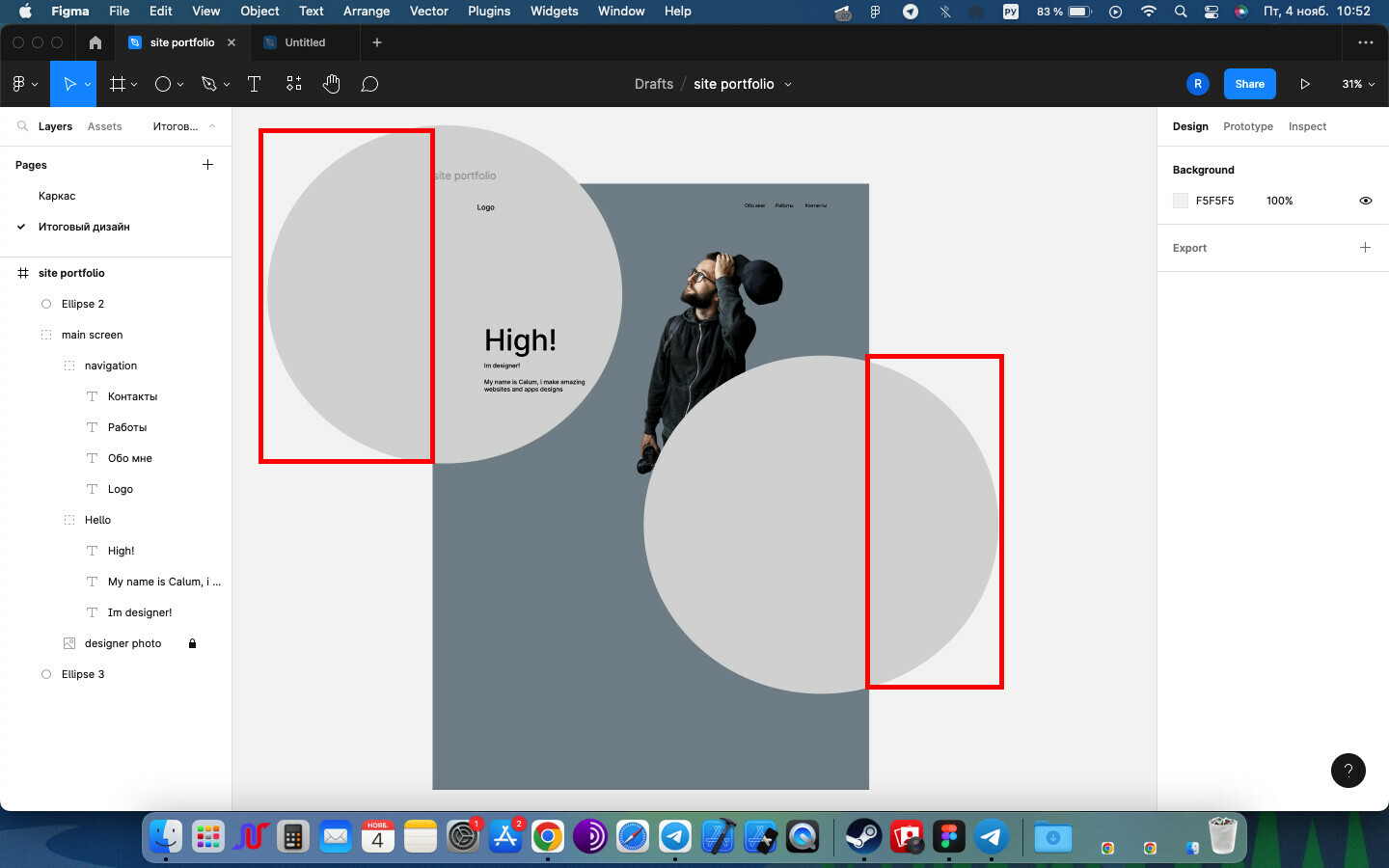
Task: Collapse the pages list chevron
Action: click(212, 126)
